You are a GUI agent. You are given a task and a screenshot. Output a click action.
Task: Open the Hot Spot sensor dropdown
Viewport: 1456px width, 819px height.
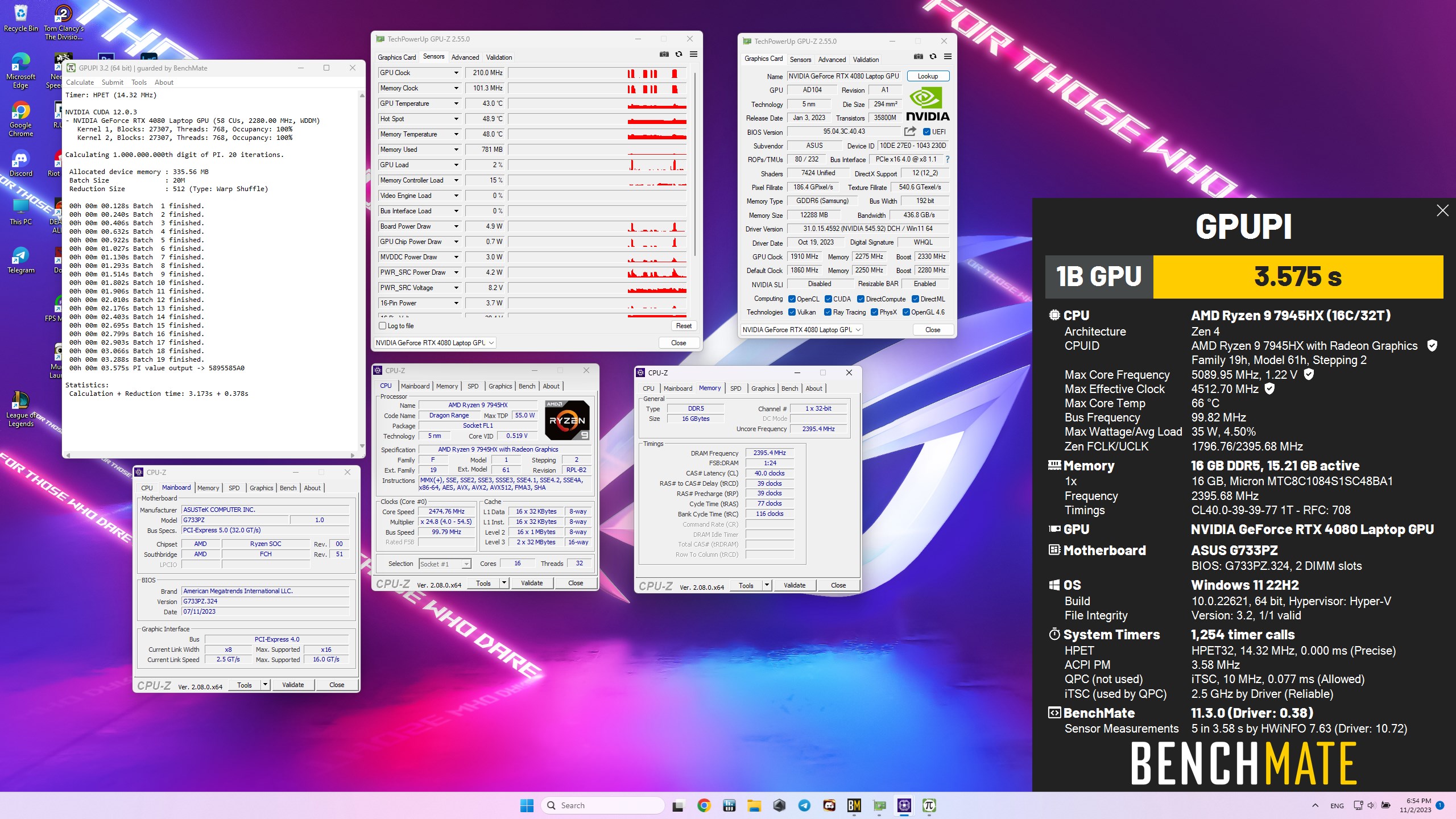(x=456, y=119)
